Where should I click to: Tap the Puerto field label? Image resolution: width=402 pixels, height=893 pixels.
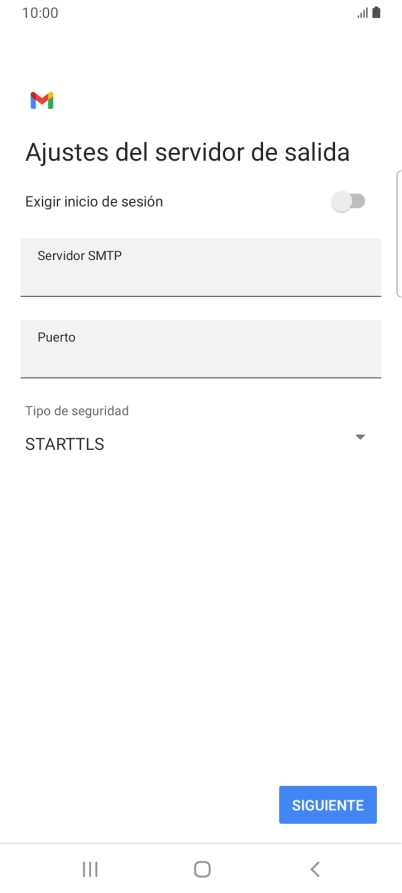pos(56,337)
